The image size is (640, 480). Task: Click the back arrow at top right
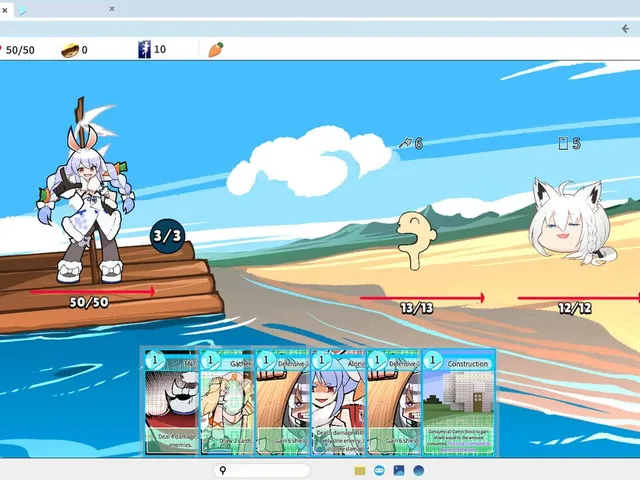point(625,29)
